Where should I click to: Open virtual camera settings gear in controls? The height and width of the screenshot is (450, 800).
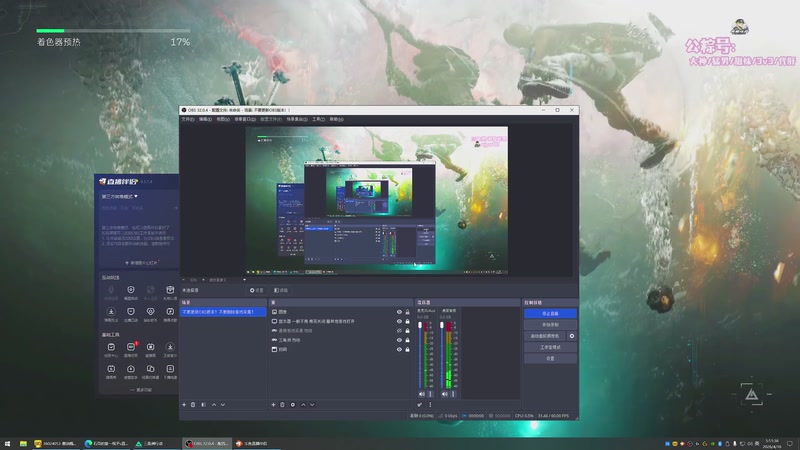pyautogui.click(x=572, y=336)
